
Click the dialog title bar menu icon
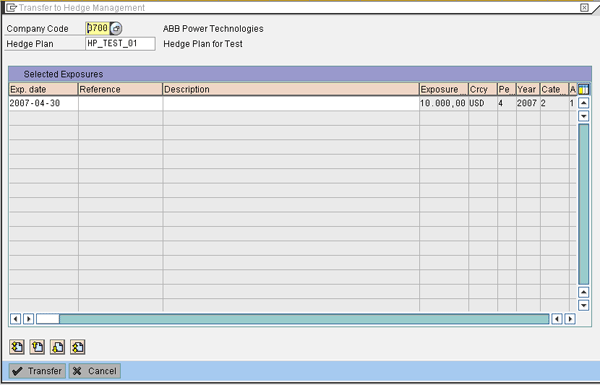[11, 8]
